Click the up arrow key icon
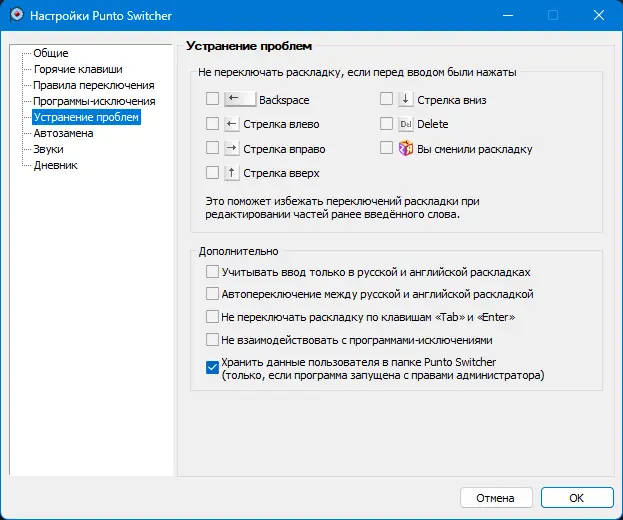Image resolution: width=623 pixels, height=520 pixels. tap(231, 173)
